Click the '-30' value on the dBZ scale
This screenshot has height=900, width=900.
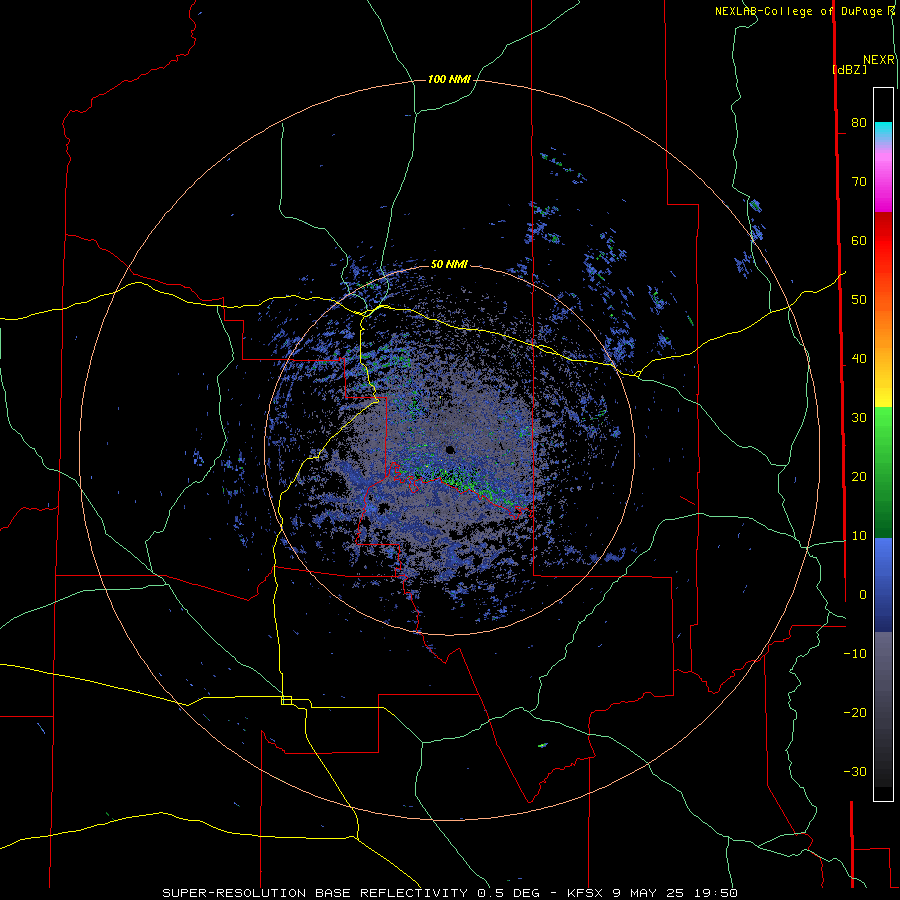[855, 772]
